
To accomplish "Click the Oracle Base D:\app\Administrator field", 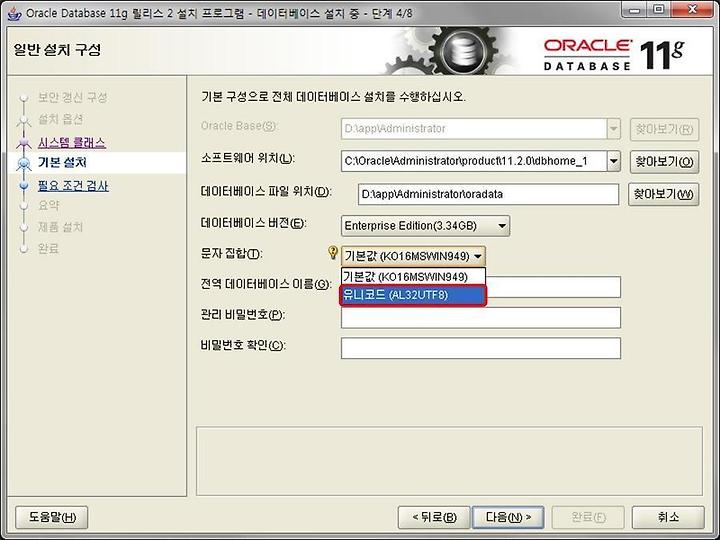I will click(473, 129).
